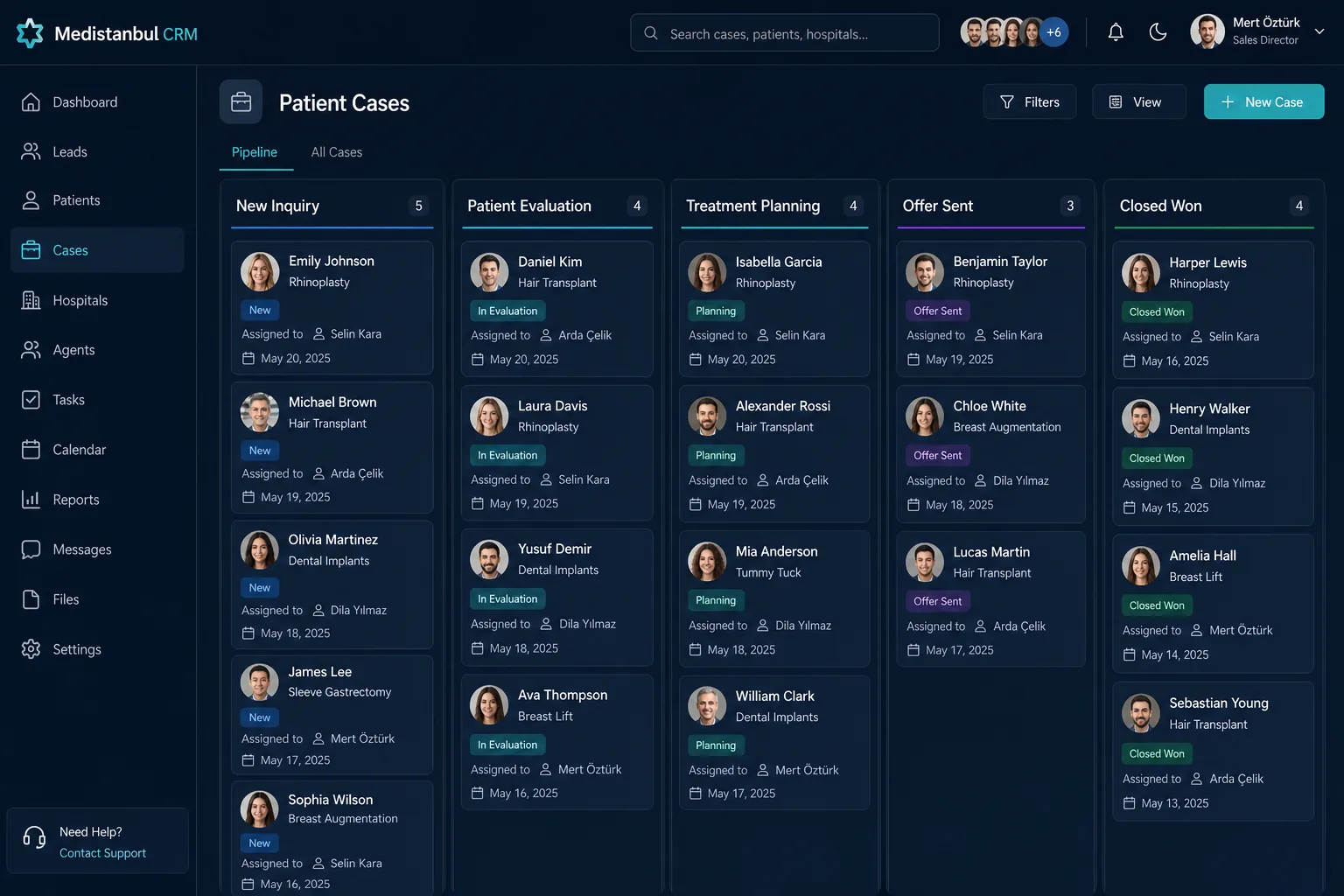
Task: Click Planning badge on Mia Anderson
Action: pos(716,601)
